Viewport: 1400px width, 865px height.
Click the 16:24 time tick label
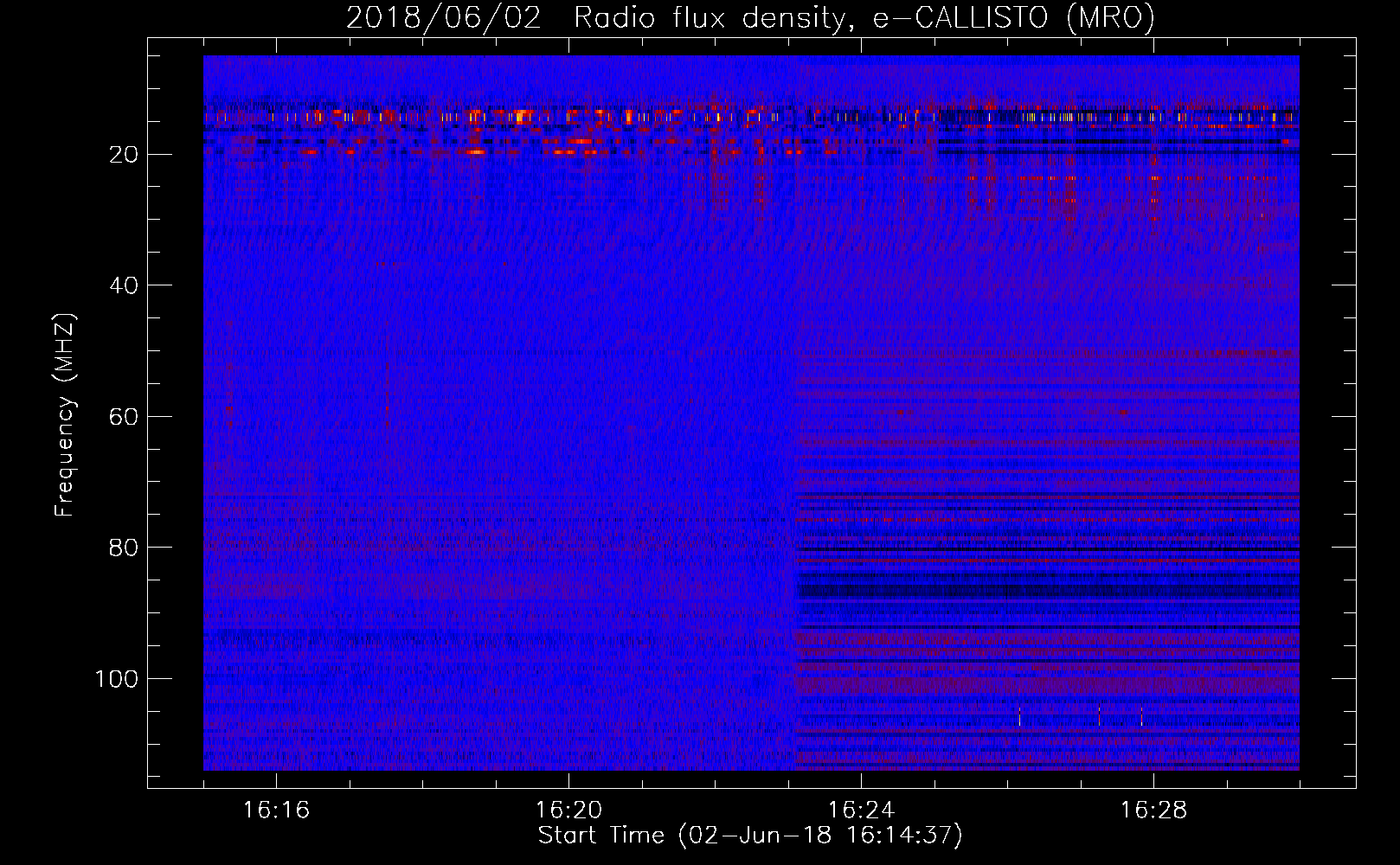(x=861, y=811)
